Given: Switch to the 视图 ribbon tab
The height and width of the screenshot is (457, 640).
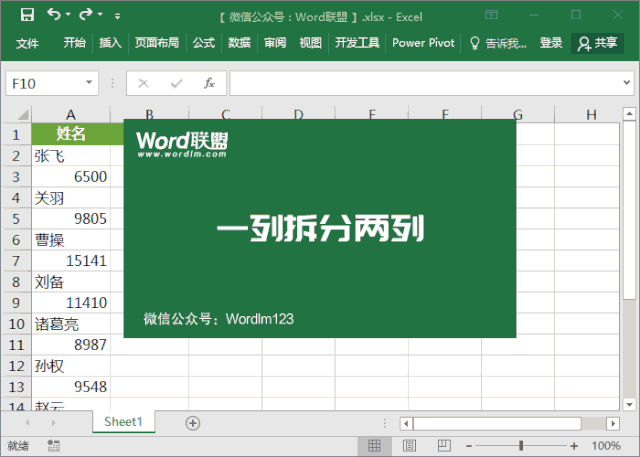Looking at the screenshot, I should (310, 43).
